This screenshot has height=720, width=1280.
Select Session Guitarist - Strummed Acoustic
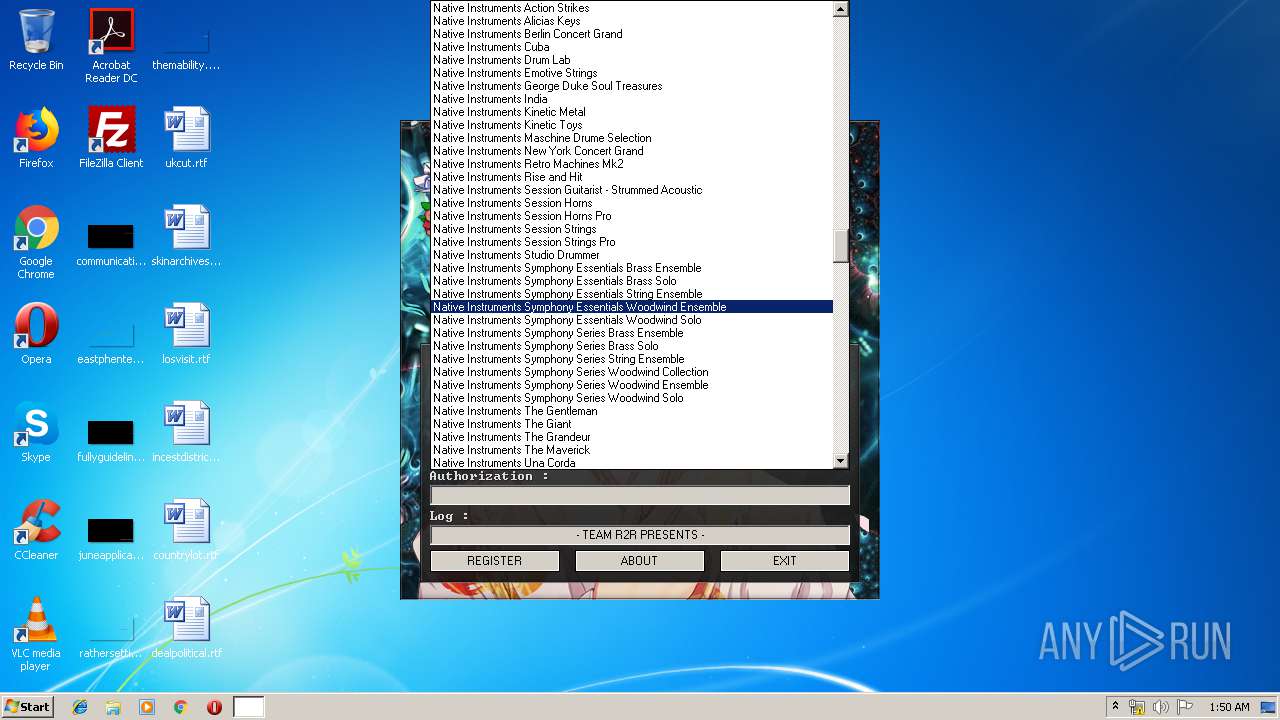click(632, 190)
